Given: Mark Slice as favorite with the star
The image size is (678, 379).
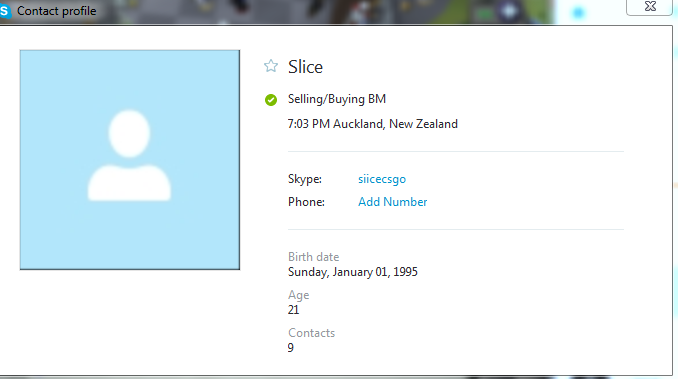Looking at the screenshot, I should point(271,66).
